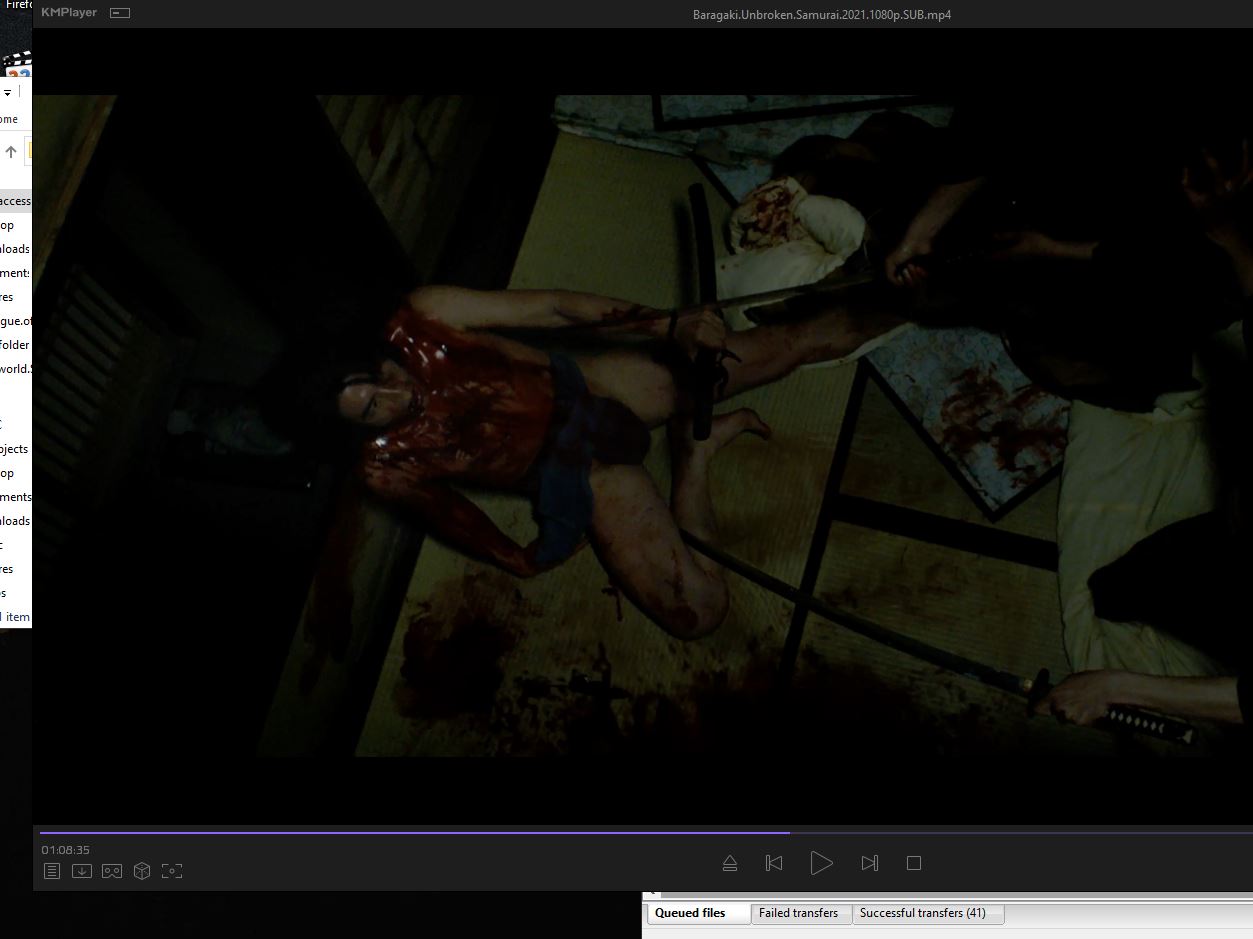The image size is (1253, 939).
Task: Switch to the Failed transfers tab
Action: click(798, 913)
